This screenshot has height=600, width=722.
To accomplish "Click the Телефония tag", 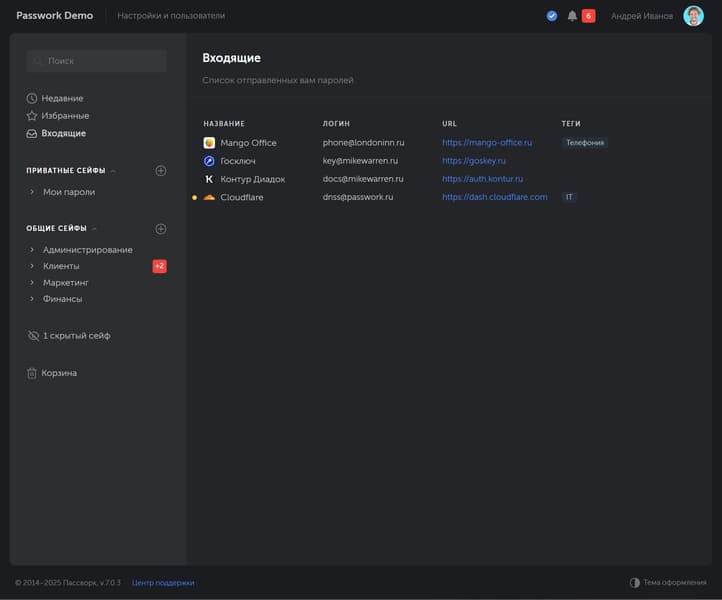I will click(584, 143).
